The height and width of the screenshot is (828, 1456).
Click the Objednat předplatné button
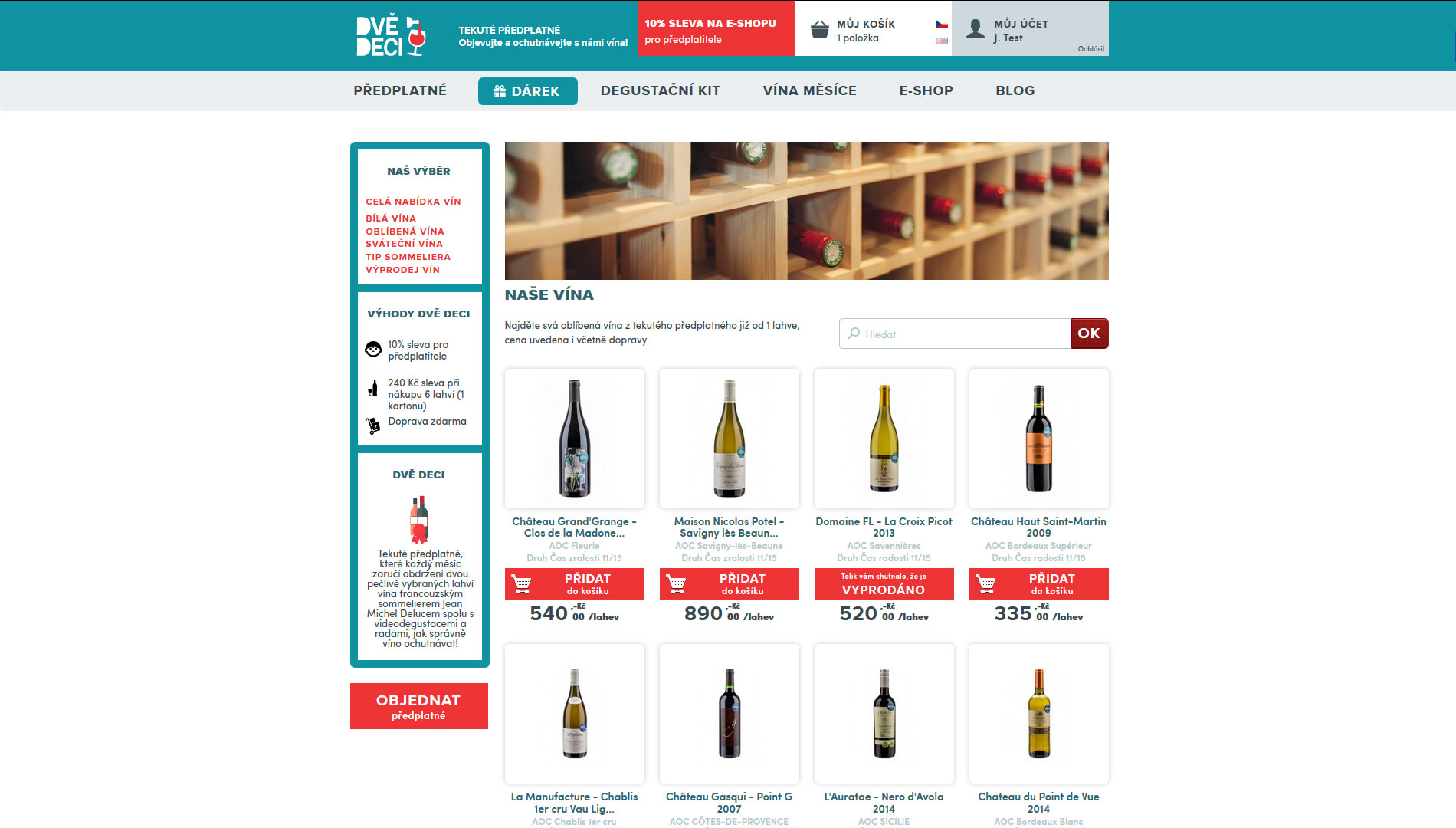pyautogui.click(x=419, y=706)
